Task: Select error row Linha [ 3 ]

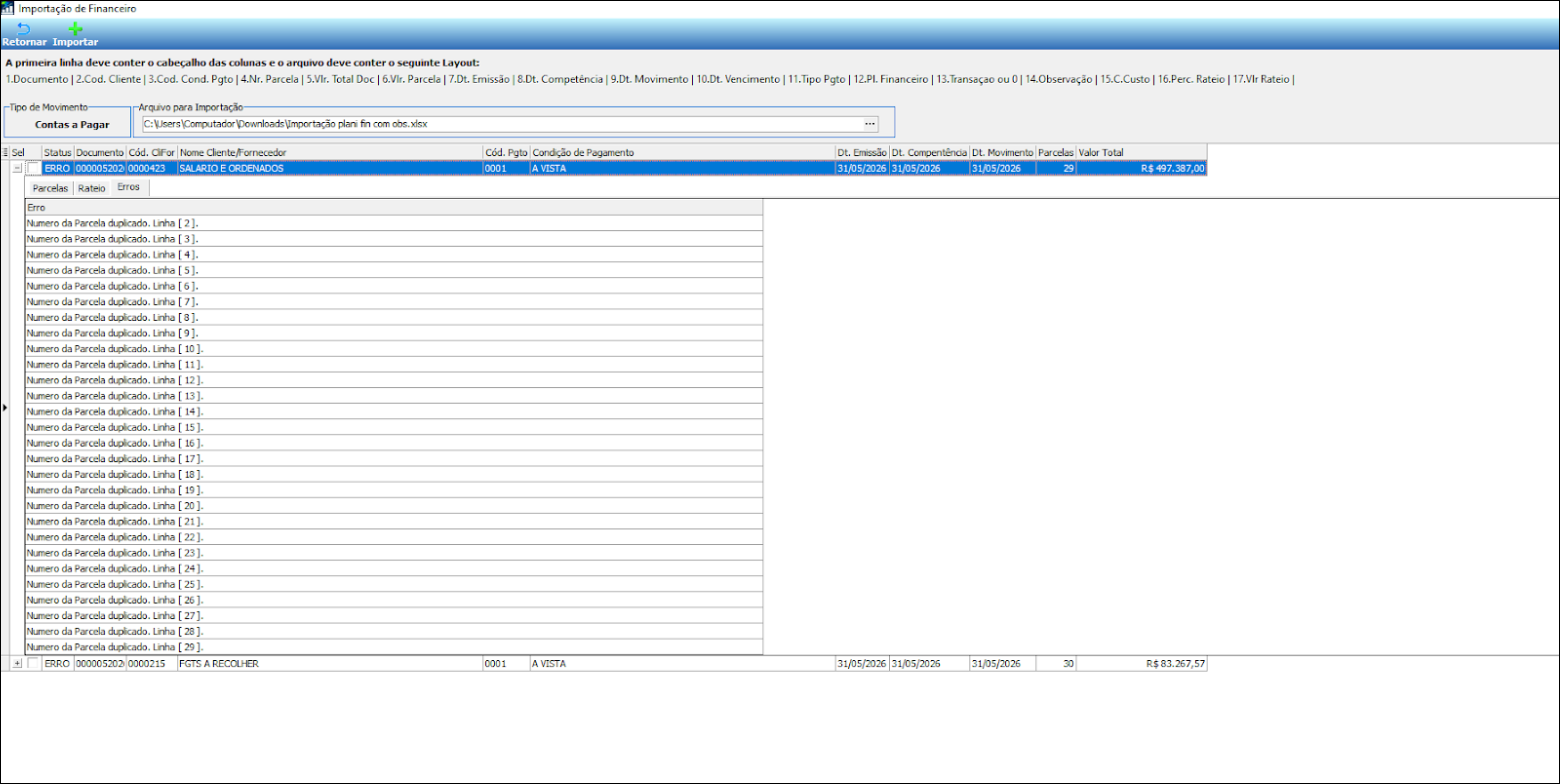Action: [394, 239]
